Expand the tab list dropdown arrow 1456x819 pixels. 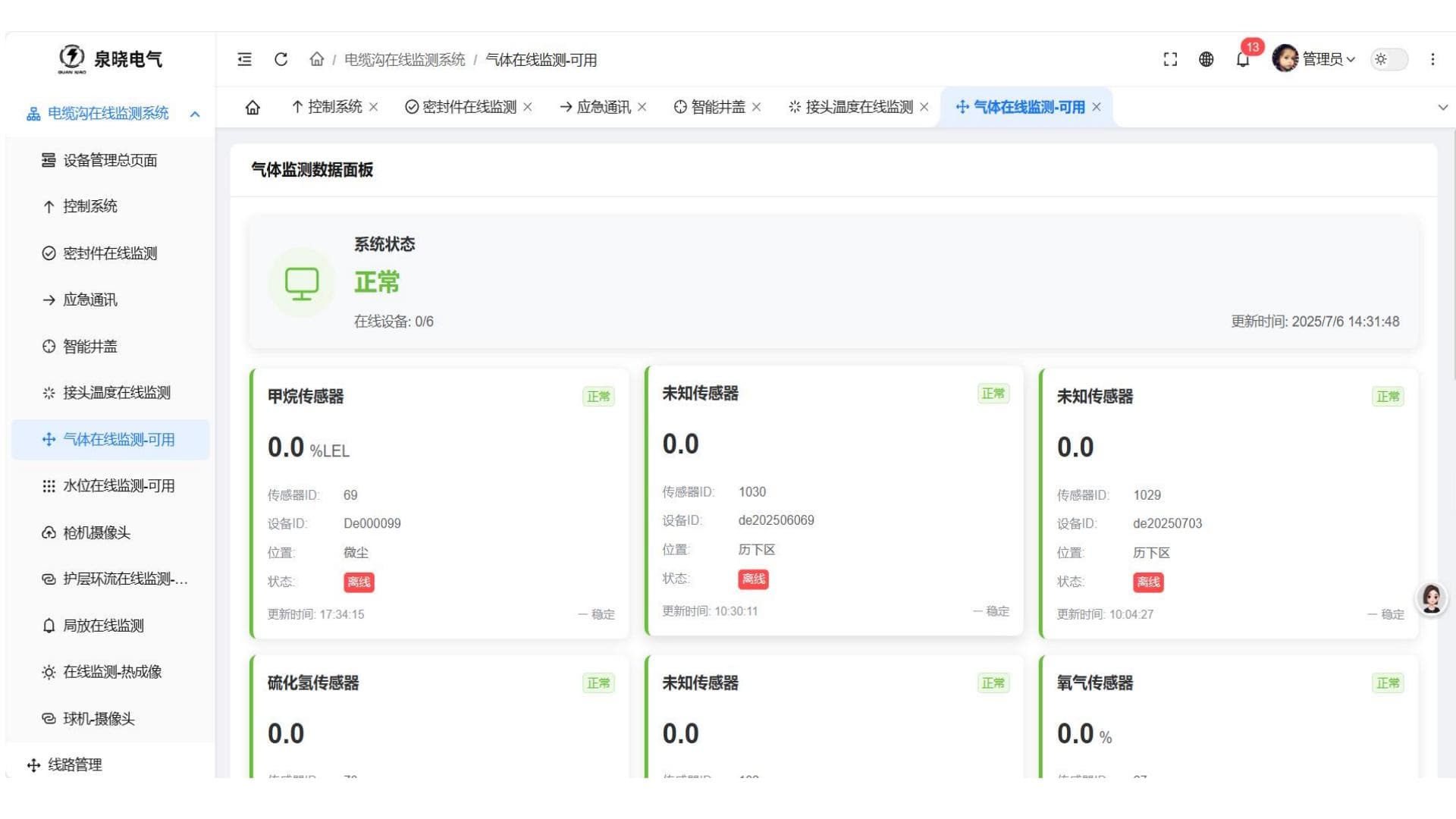click(1443, 108)
